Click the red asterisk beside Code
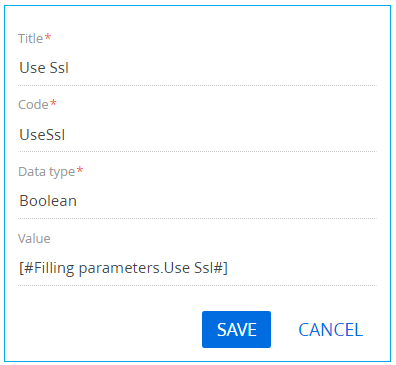Screen dimensions: 396x365 pyautogui.click(x=53, y=103)
